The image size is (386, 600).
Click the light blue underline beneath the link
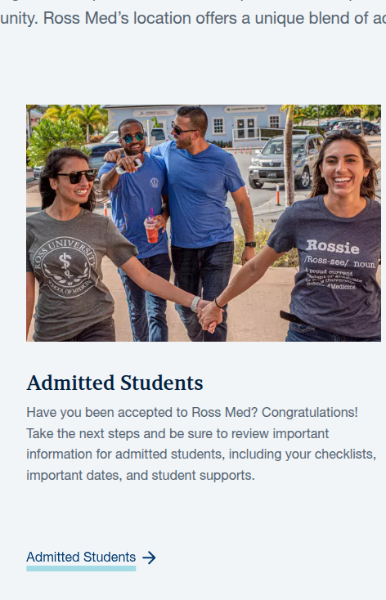(x=81, y=568)
